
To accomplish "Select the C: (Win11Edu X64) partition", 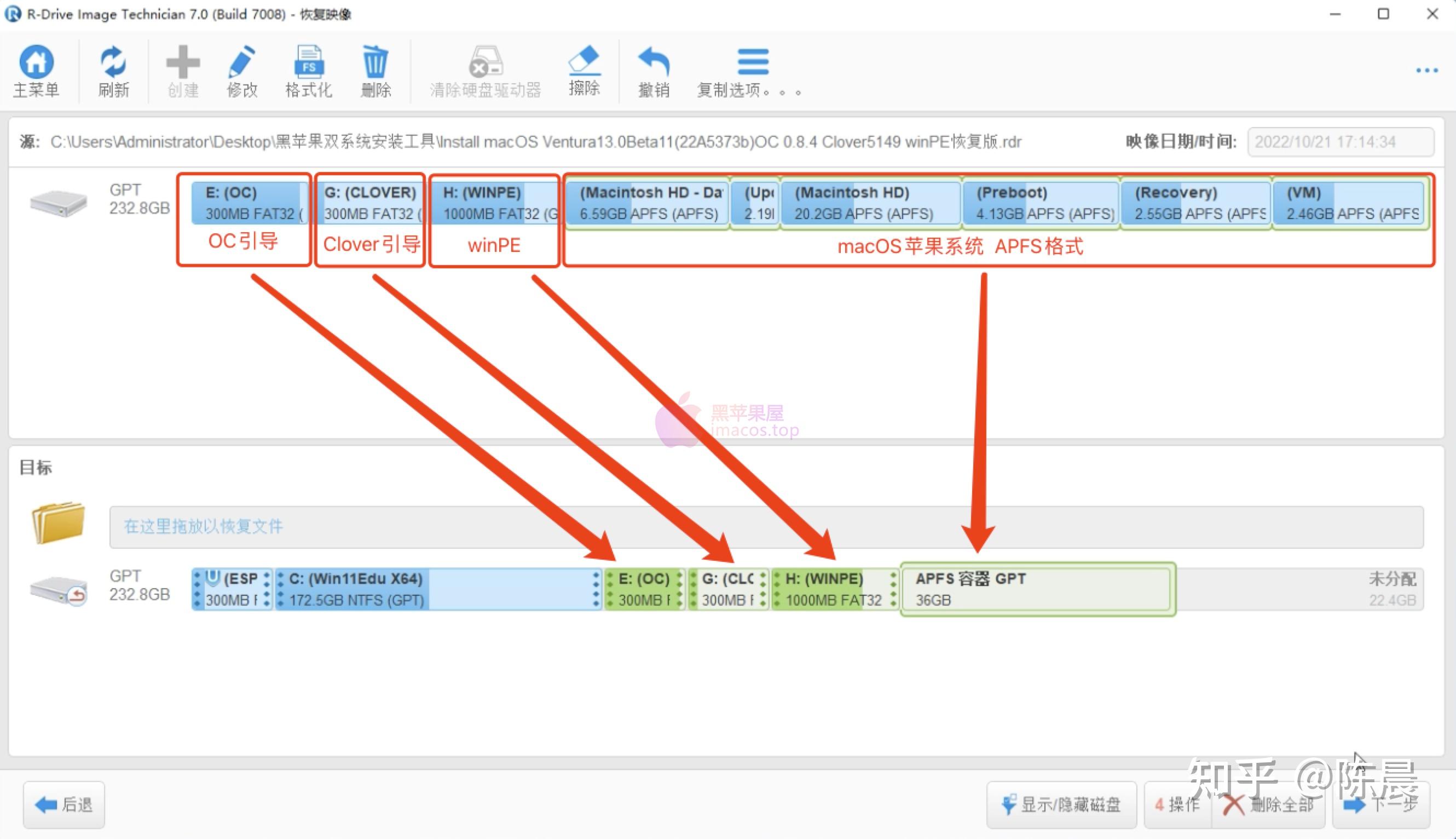I will pyautogui.click(x=403, y=589).
